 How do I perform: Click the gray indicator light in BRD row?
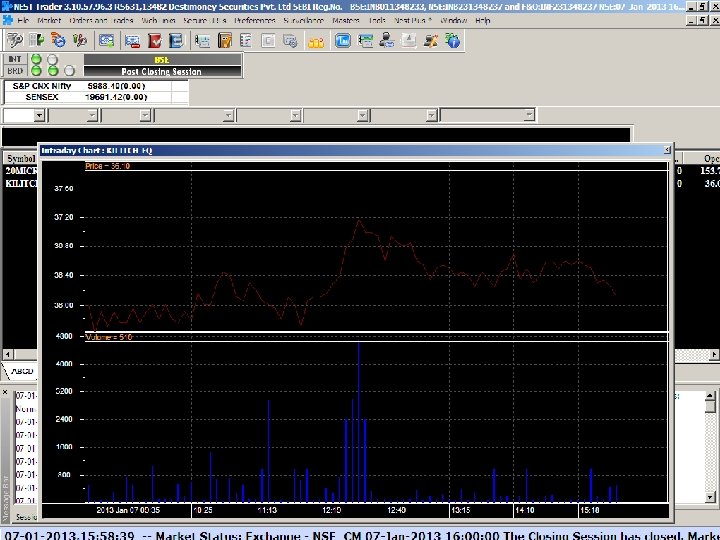(x=69, y=71)
